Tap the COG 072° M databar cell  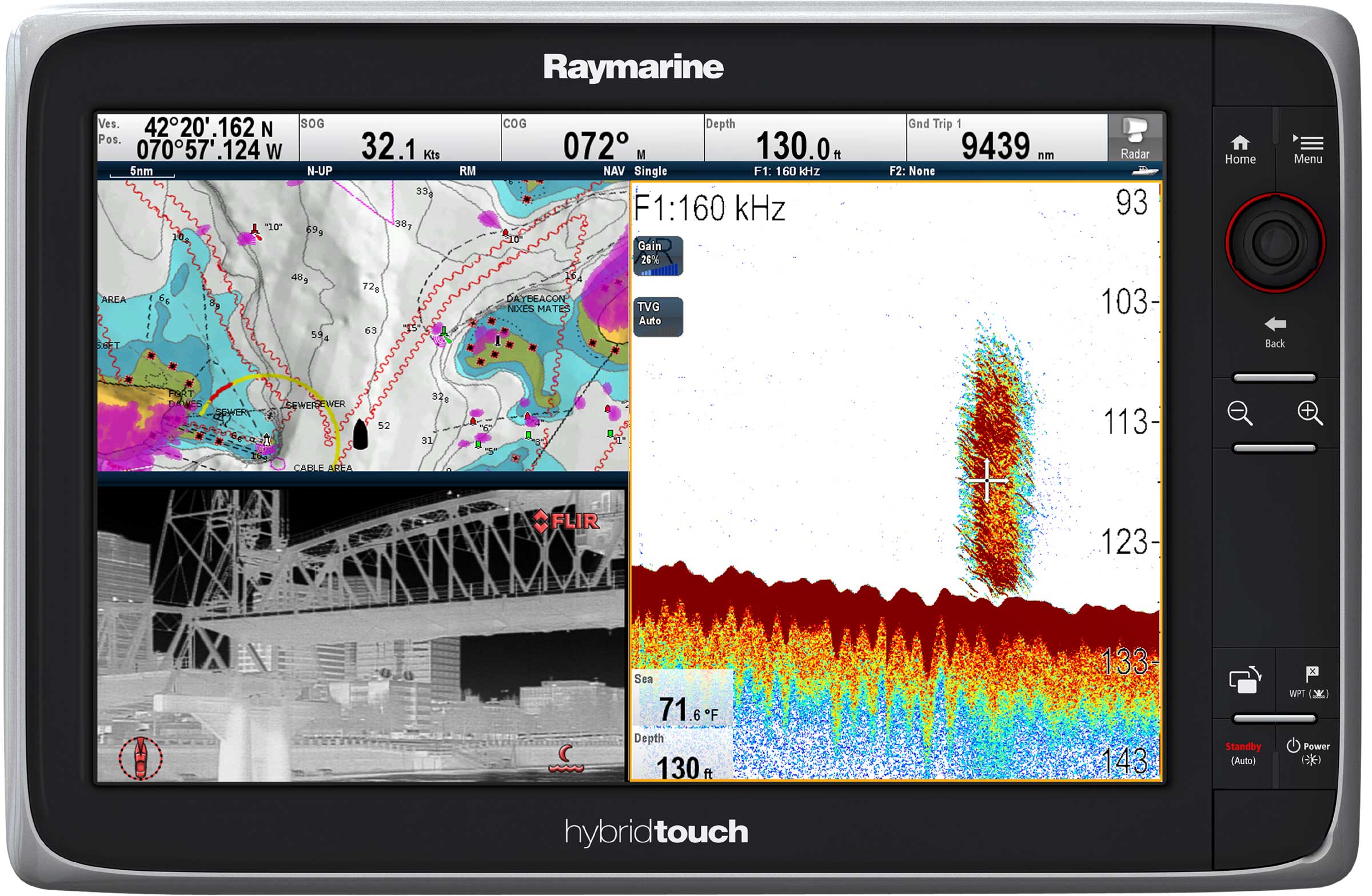tap(603, 138)
